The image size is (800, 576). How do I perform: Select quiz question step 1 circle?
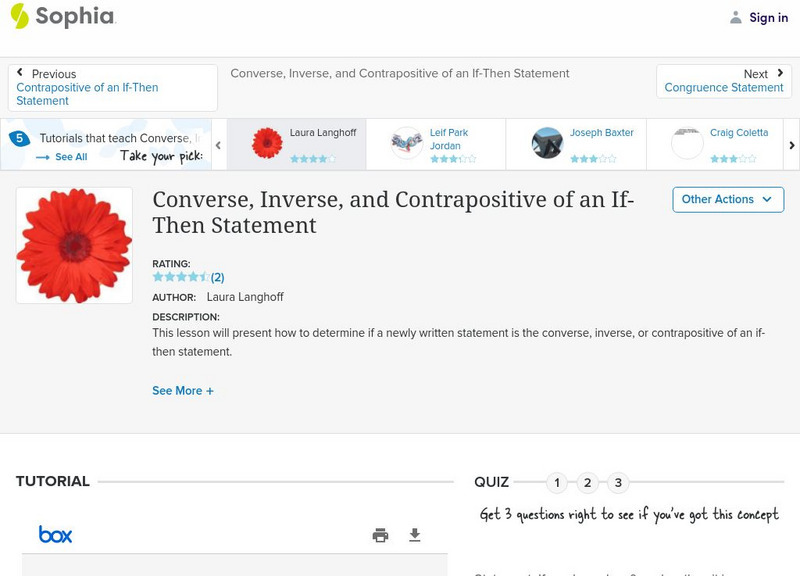click(x=557, y=482)
